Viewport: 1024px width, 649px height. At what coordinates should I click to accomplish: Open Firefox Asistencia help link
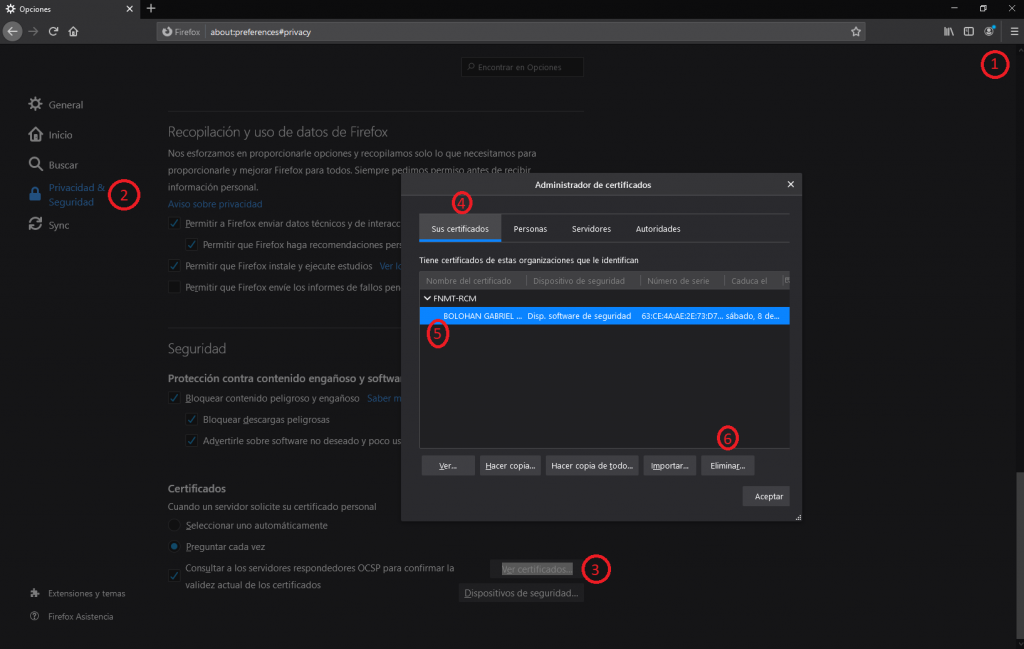[72, 616]
